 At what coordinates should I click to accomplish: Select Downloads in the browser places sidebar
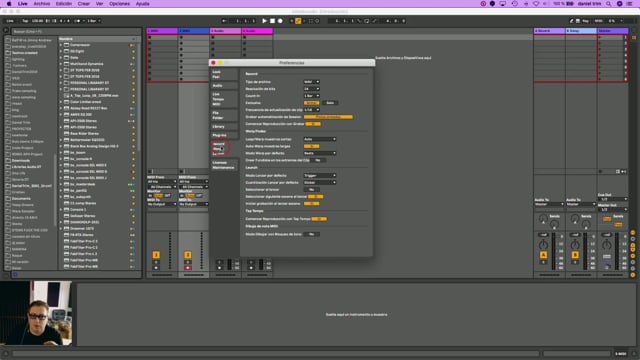pyautogui.click(x=21, y=160)
